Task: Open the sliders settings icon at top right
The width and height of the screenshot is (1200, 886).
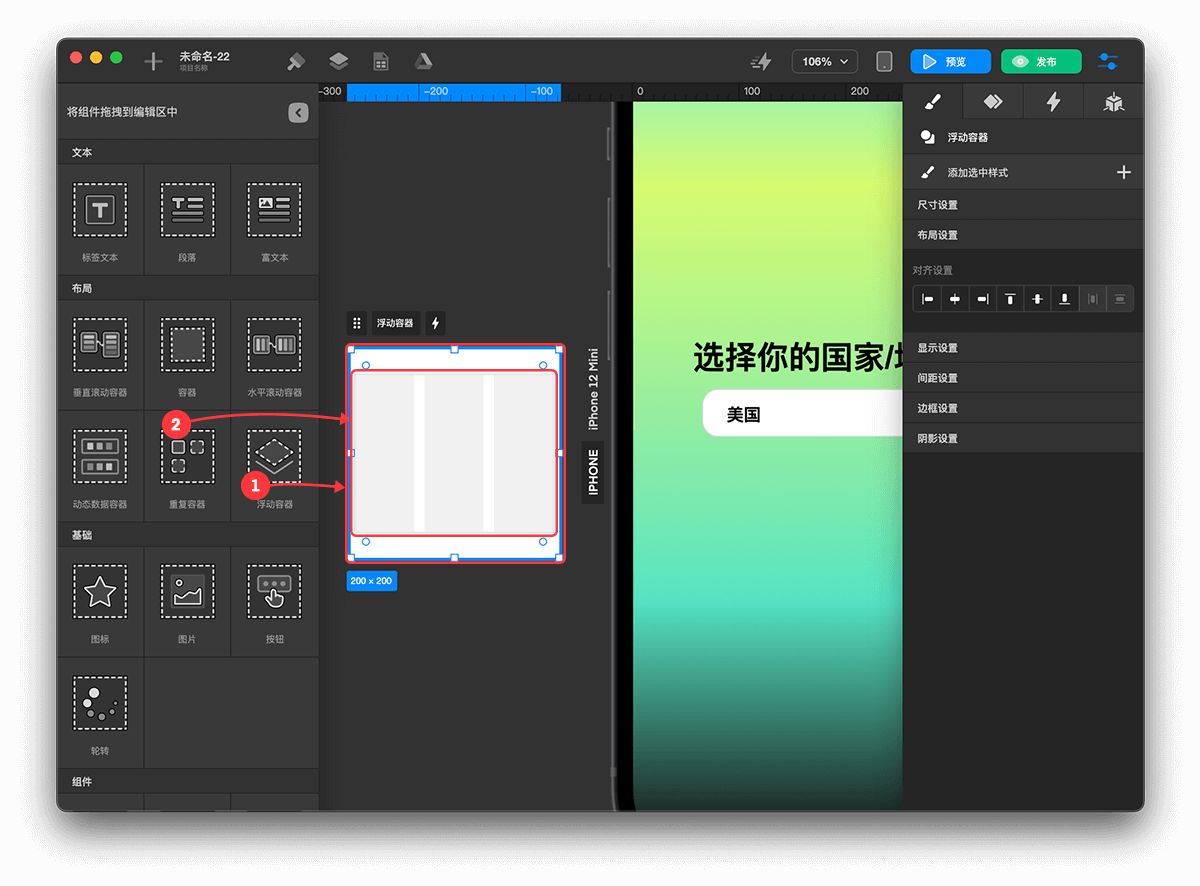Action: click(1108, 62)
